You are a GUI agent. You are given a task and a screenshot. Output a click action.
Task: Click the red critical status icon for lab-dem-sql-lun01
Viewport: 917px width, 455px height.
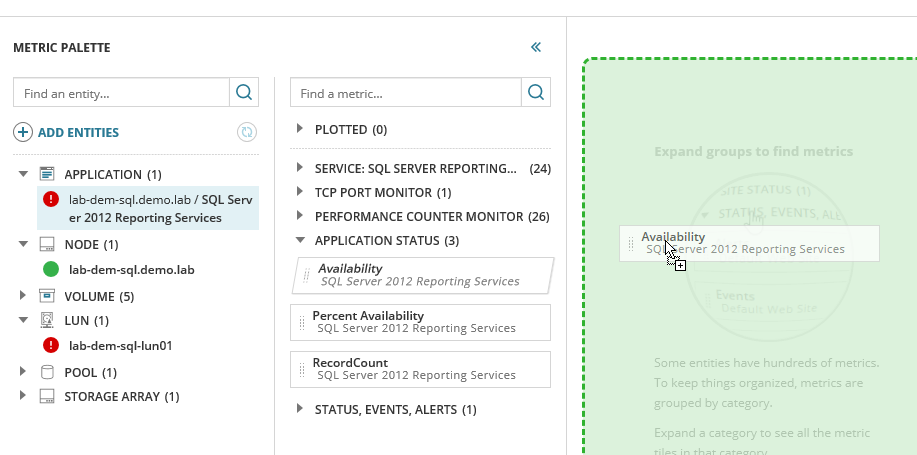coord(51,346)
